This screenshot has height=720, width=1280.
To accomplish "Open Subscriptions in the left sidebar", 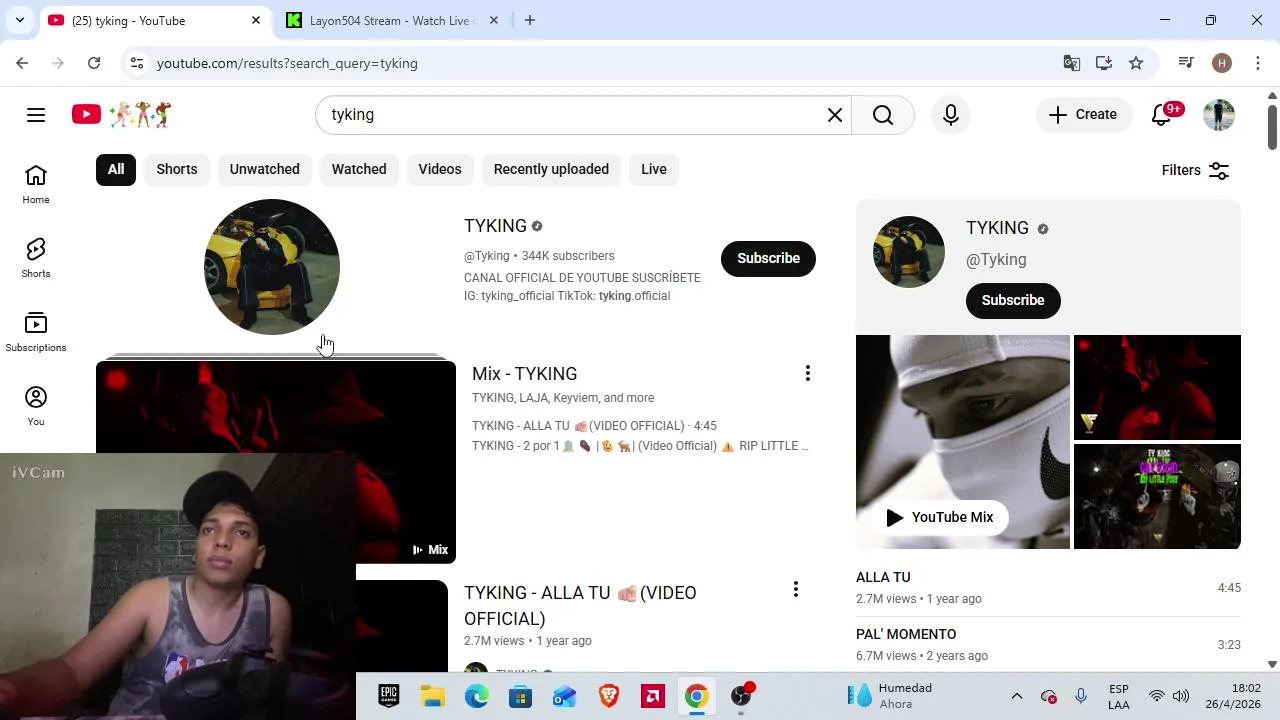I will click(x=36, y=333).
